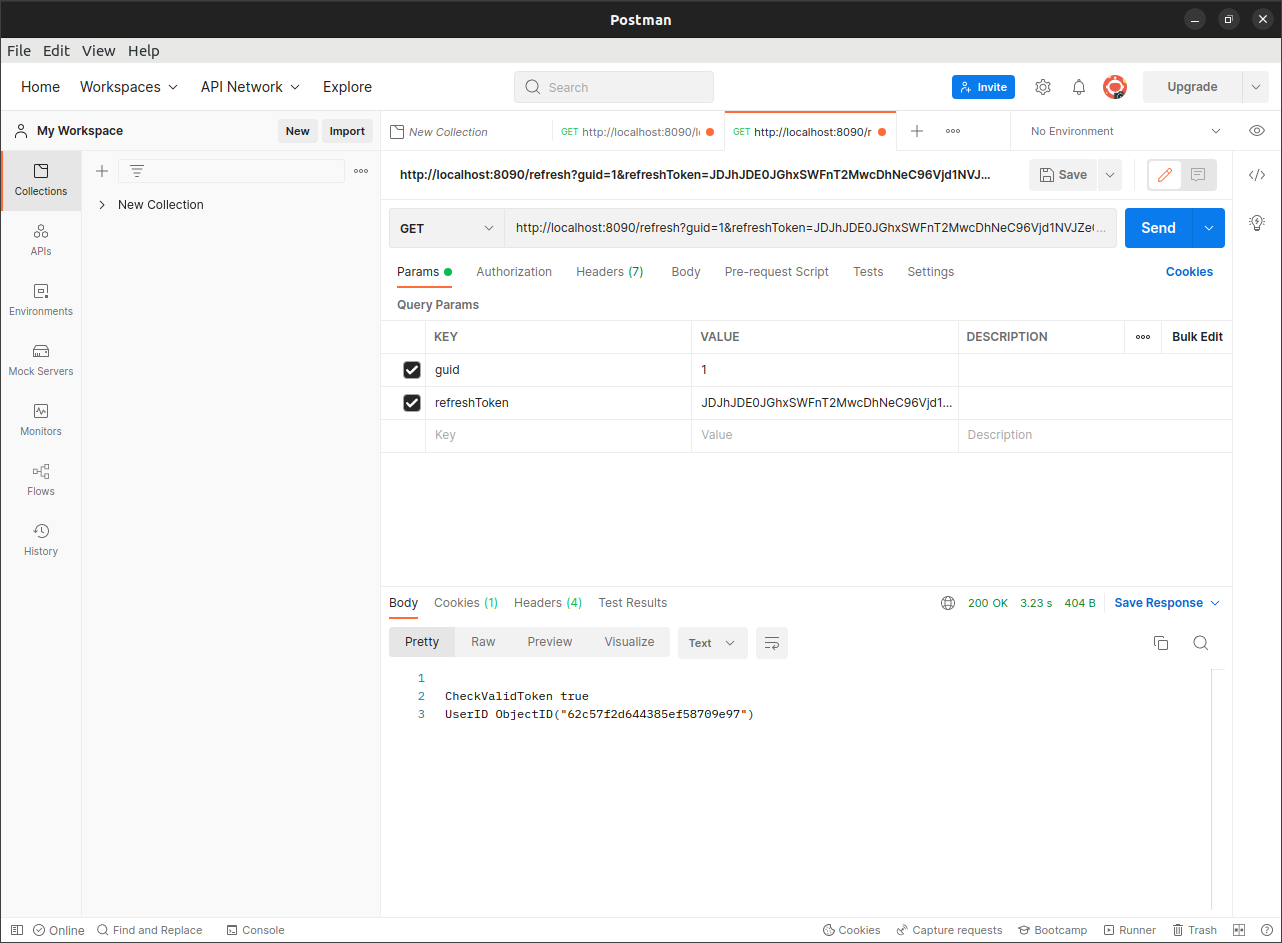
Task: Open the notifications bell
Action: 1079,87
